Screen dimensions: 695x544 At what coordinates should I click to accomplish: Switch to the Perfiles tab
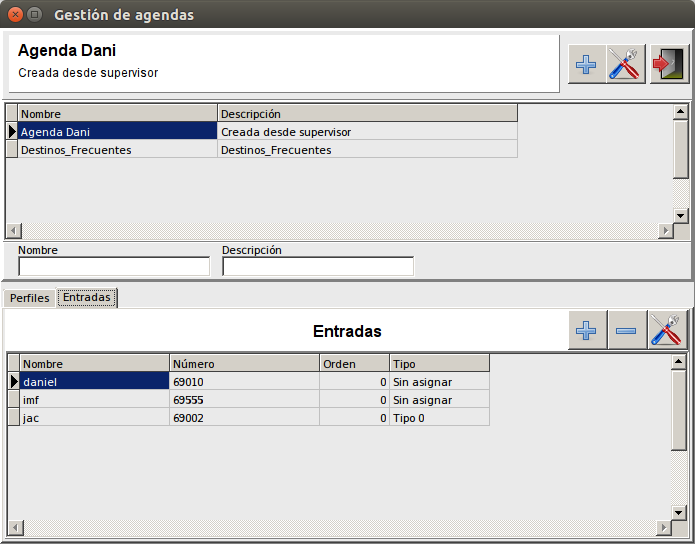point(30,298)
